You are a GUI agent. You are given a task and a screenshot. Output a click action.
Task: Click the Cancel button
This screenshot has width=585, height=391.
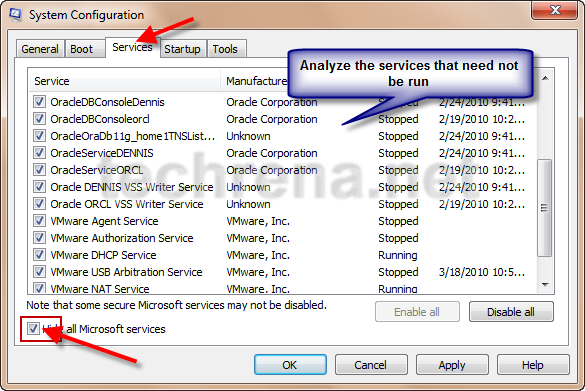tap(371, 365)
